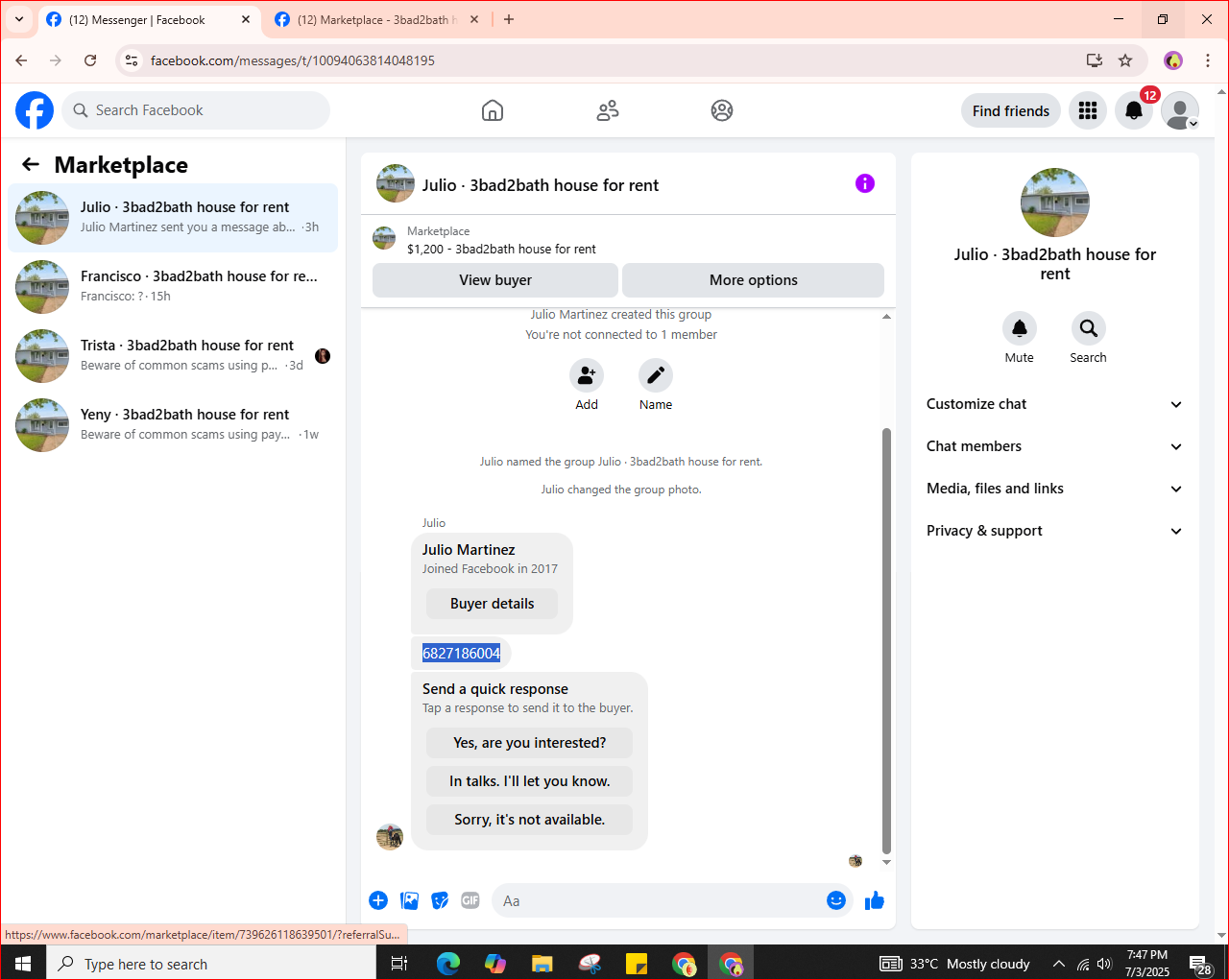Expand the Privacy & support section
The image size is (1229, 980).
(x=1054, y=531)
